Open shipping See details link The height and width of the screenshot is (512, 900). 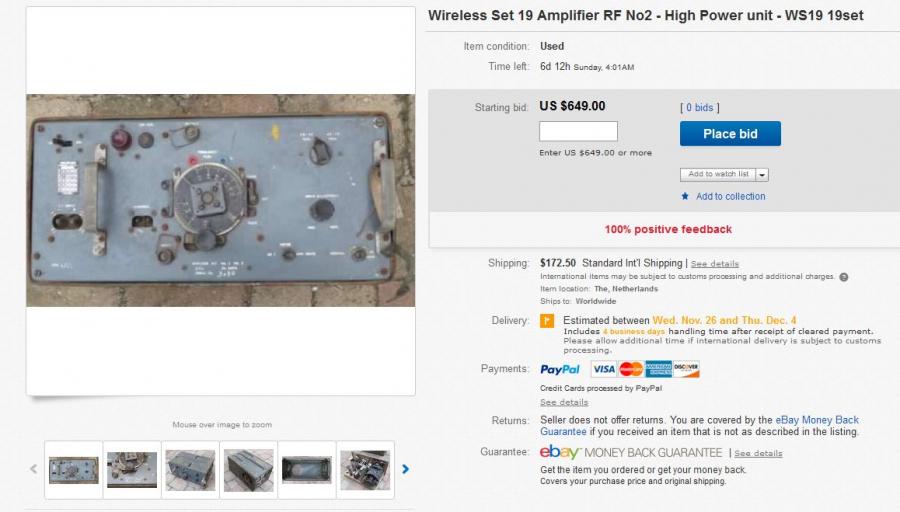pos(715,264)
